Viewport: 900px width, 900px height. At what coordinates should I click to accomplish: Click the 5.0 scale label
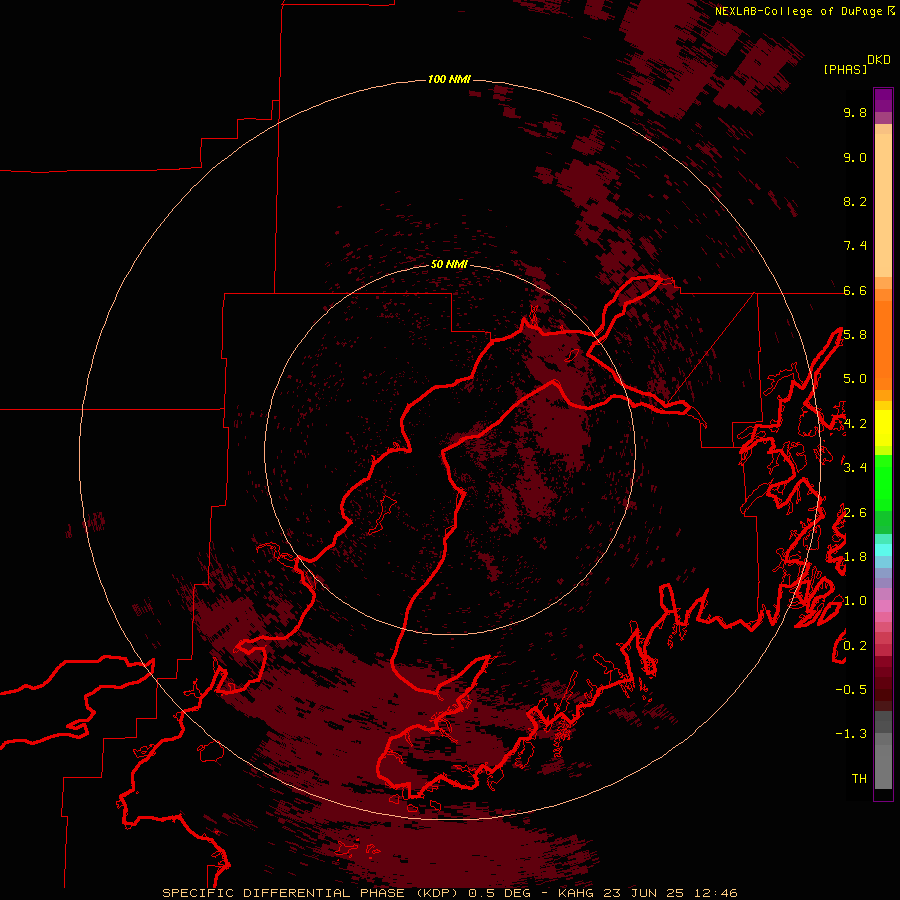855,379
